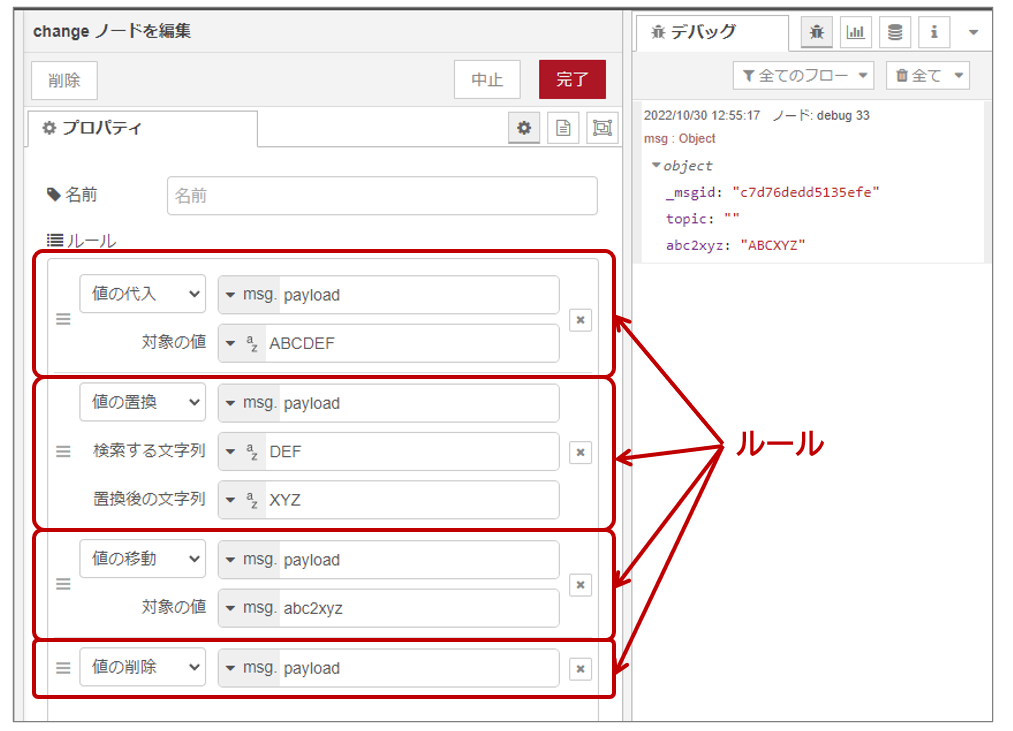
Task: Open the 値の置換 rule type dropdown
Action: [142, 403]
